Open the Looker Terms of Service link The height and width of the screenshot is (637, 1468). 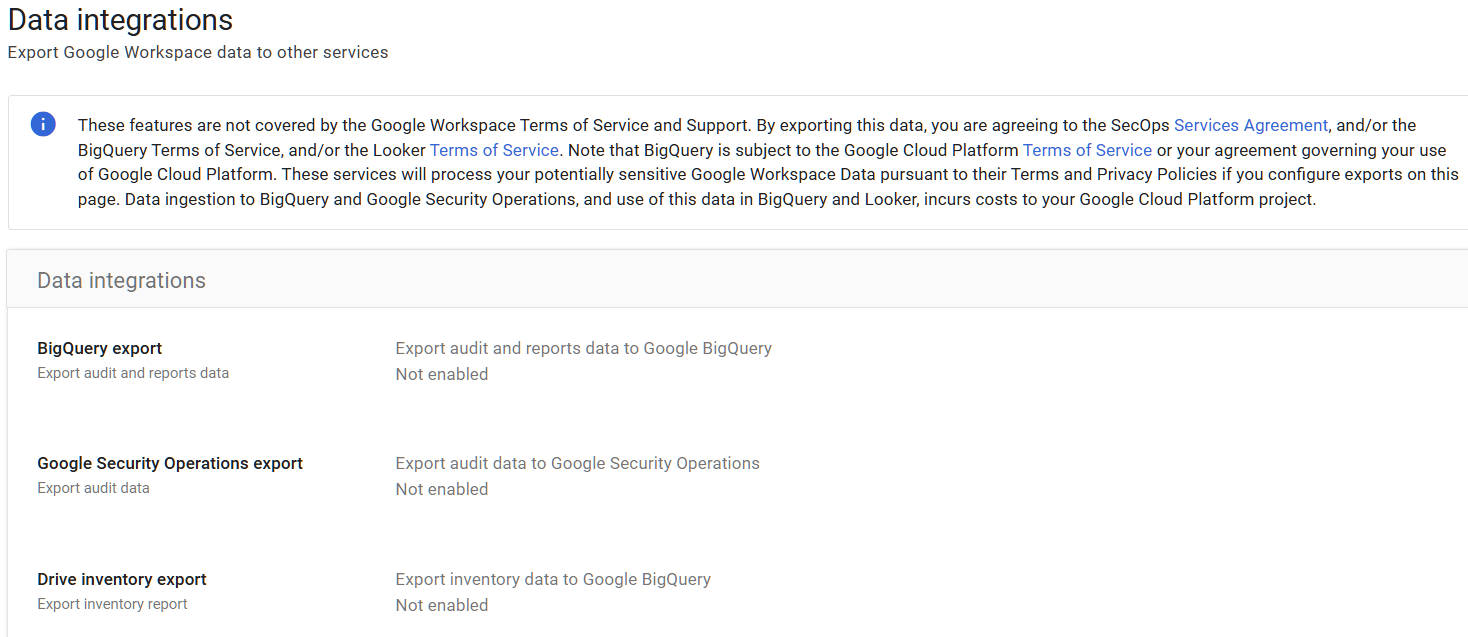494,149
